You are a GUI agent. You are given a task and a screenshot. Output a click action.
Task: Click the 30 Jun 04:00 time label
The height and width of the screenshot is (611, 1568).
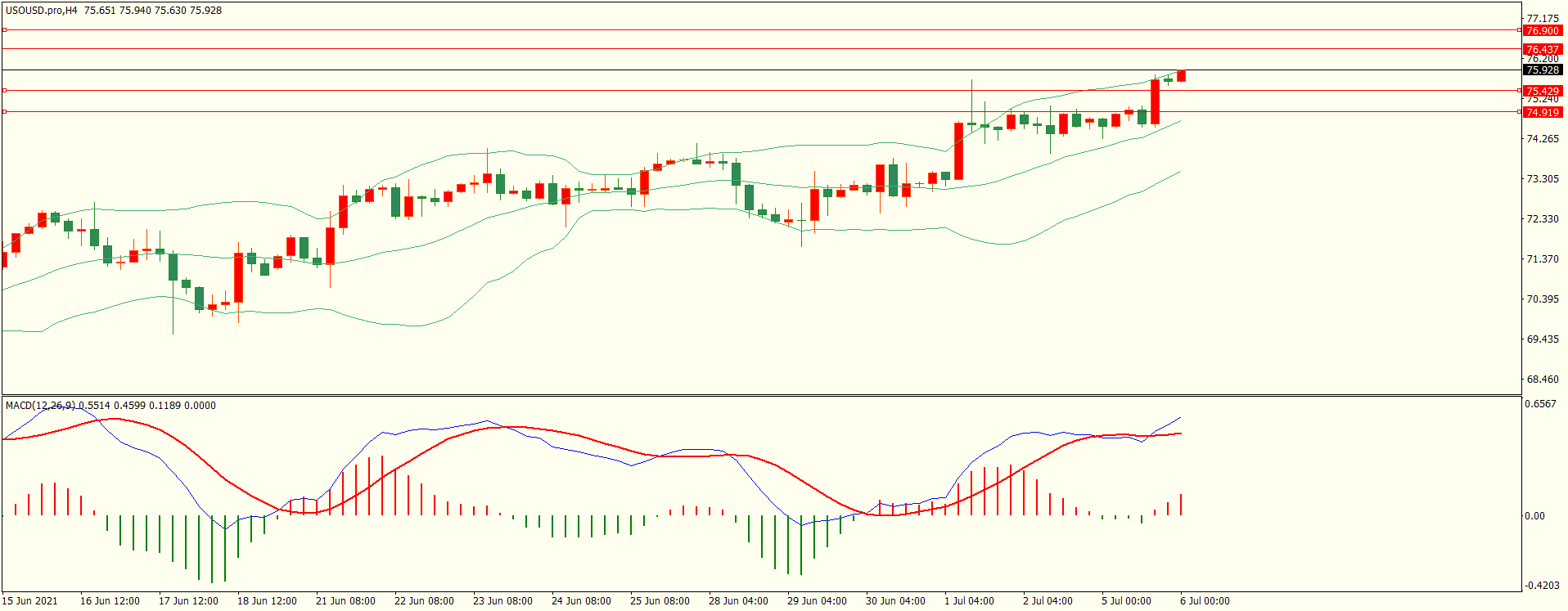pos(895,601)
